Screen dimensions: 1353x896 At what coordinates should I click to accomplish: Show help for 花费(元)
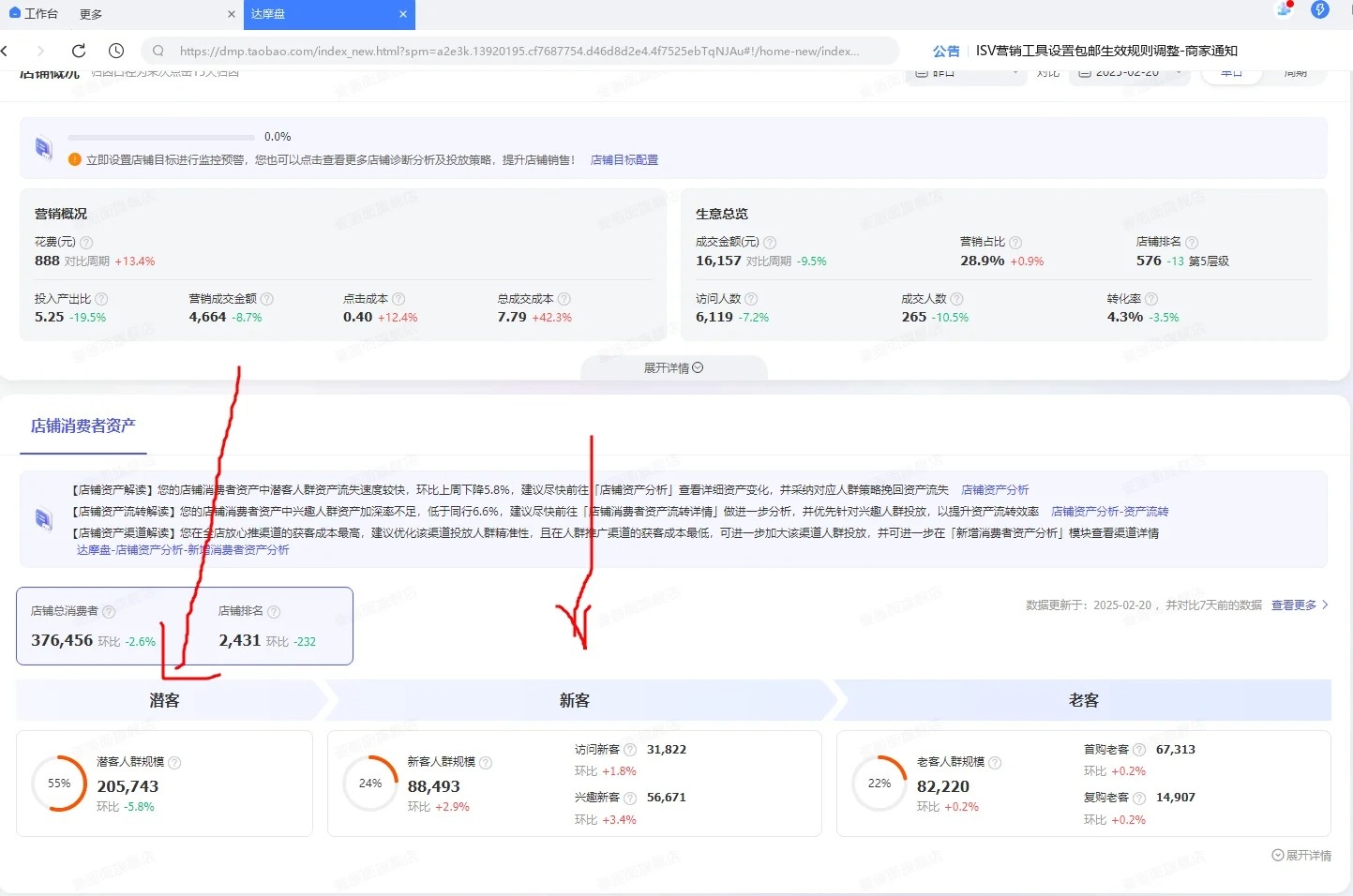(86, 242)
